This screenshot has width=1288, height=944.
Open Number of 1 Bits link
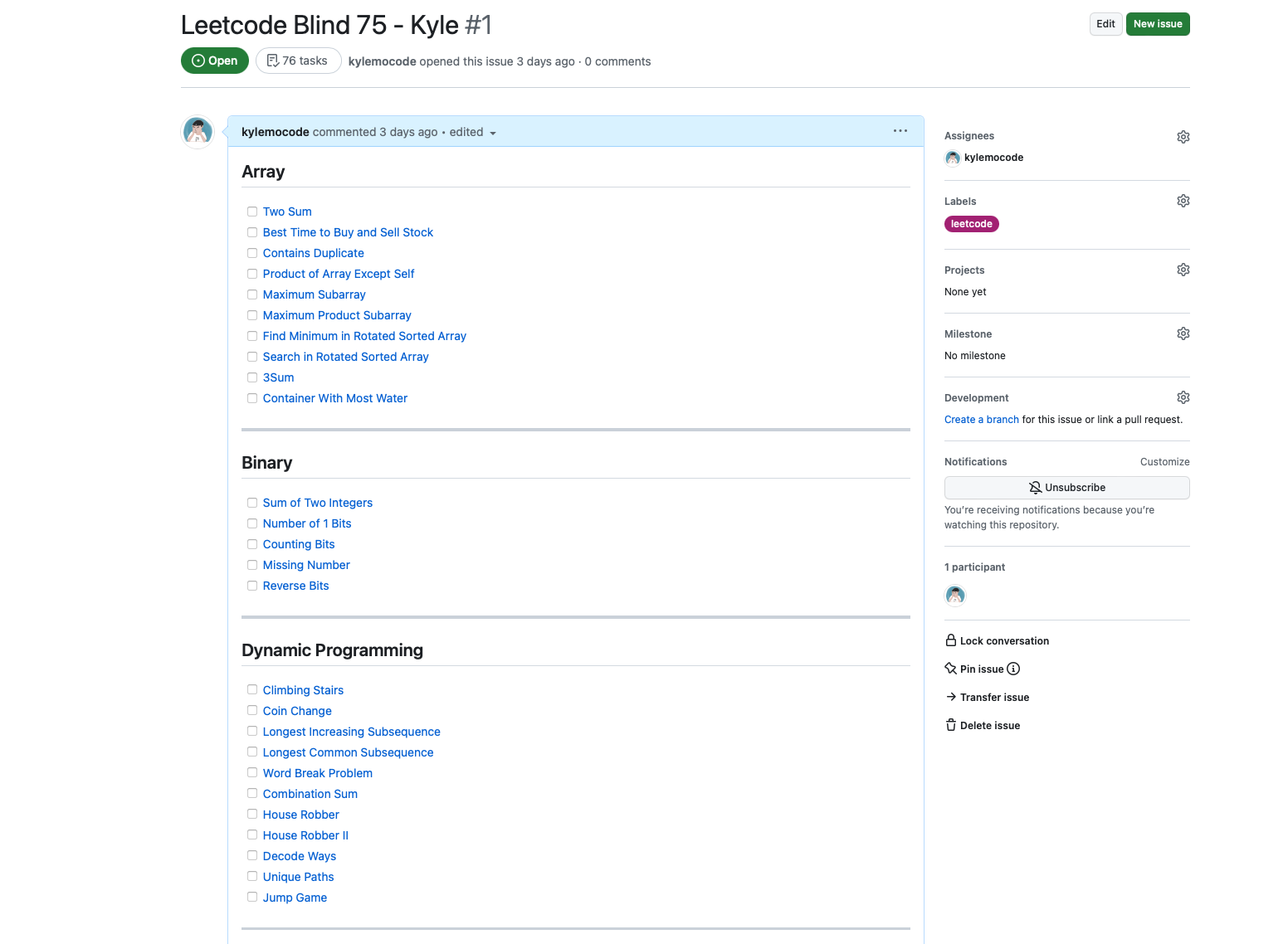(307, 523)
